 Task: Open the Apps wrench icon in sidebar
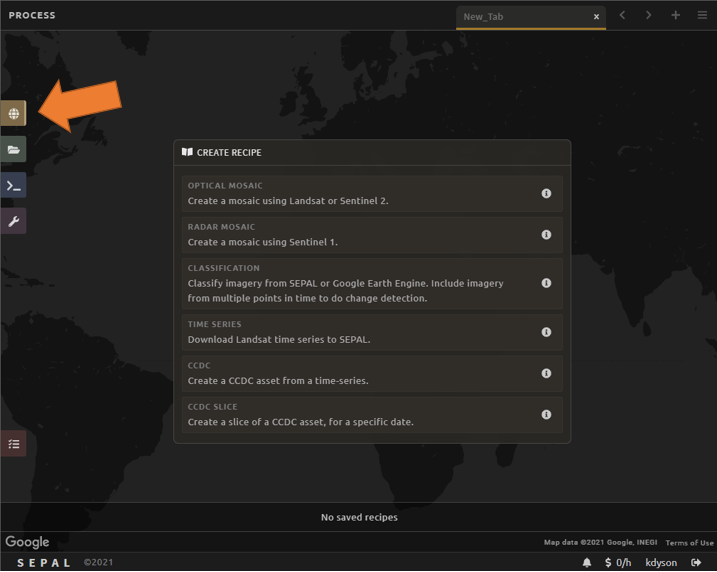coord(14,221)
